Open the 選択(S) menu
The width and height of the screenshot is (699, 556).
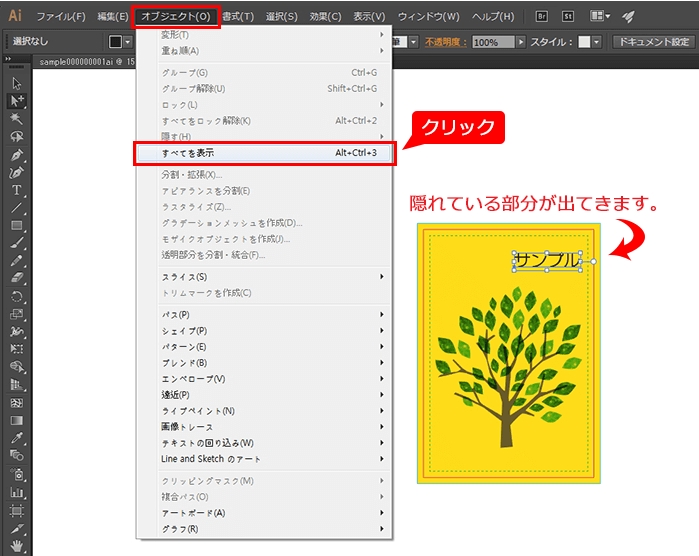click(x=281, y=16)
